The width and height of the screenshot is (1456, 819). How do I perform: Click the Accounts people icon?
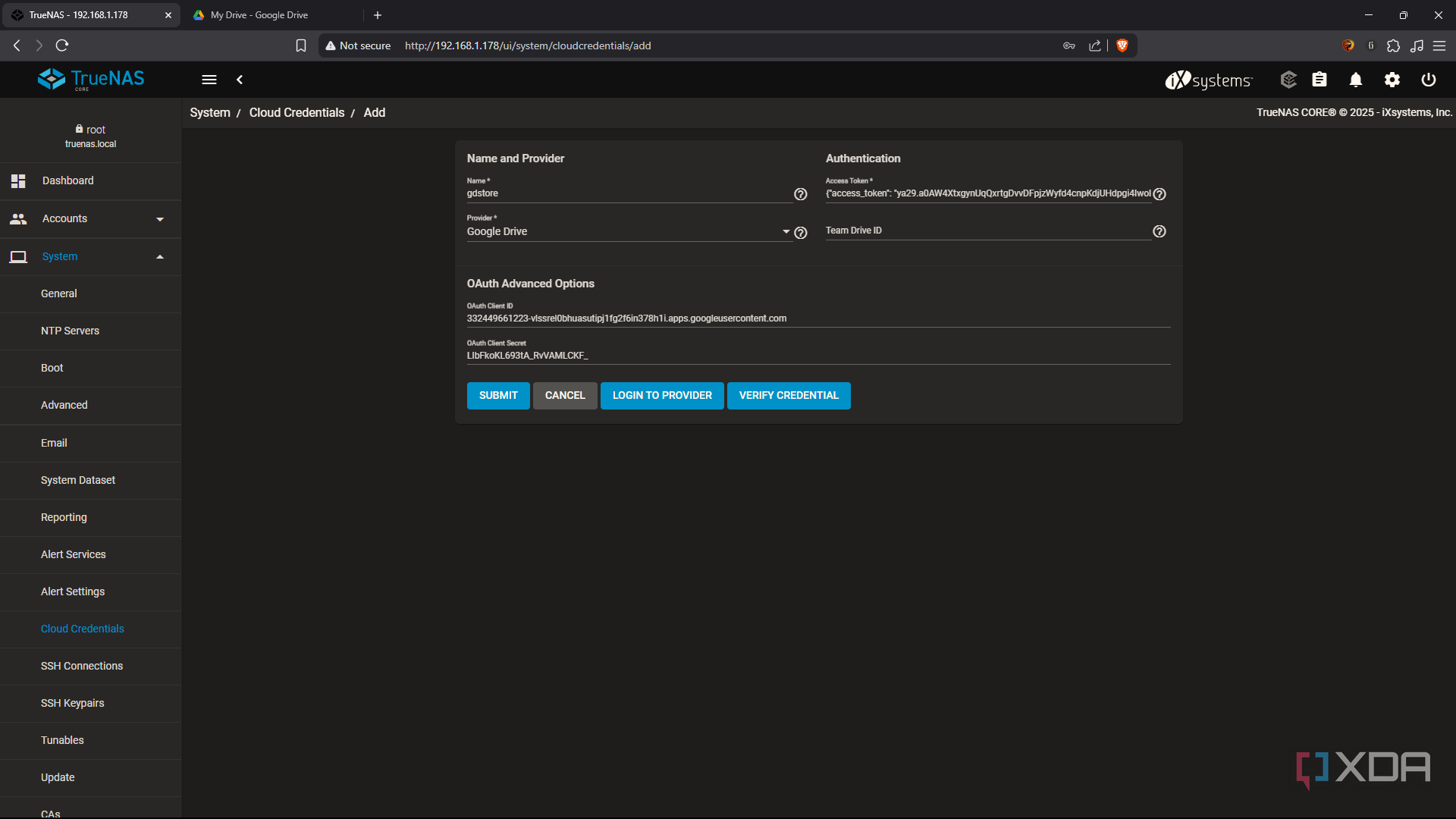pyautogui.click(x=18, y=218)
